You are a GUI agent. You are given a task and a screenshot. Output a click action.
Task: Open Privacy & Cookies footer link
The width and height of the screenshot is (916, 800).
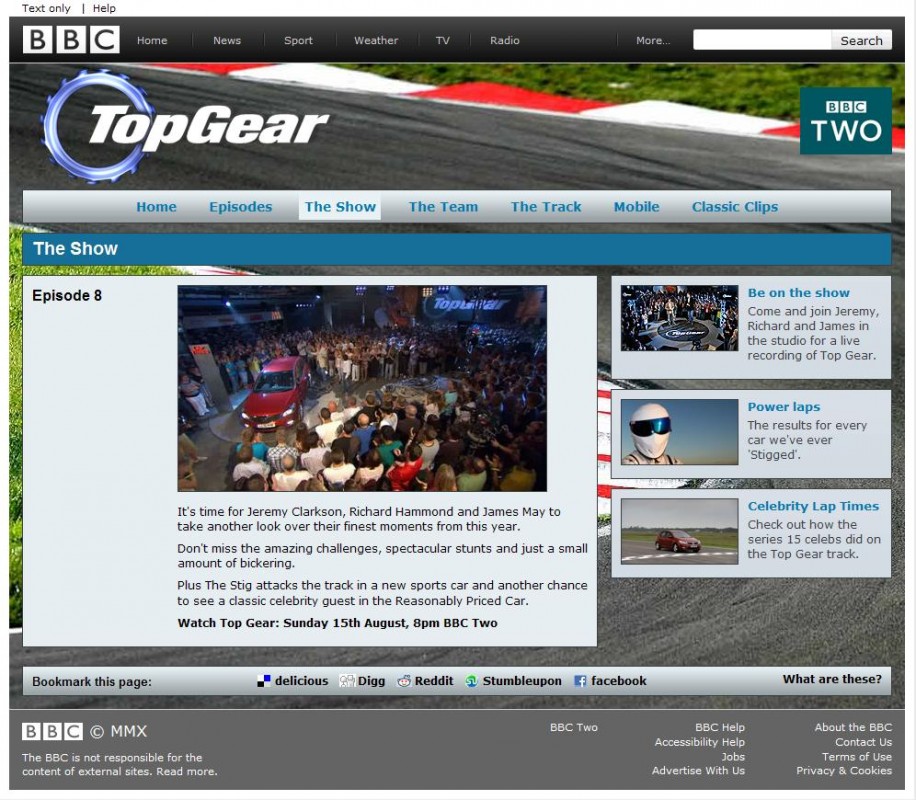[x=844, y=770]
